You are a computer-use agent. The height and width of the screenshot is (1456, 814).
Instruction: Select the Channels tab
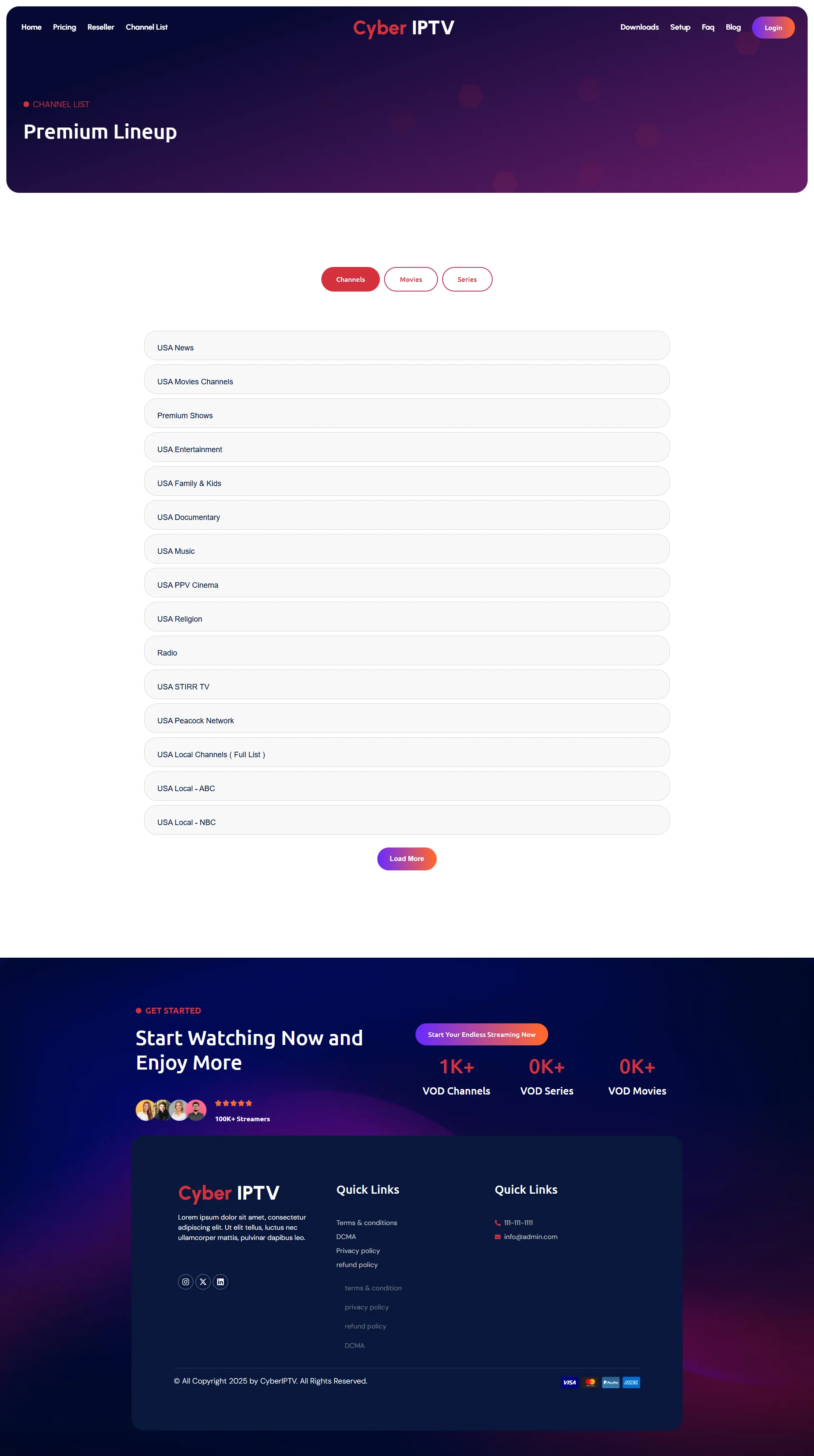click(350, 279)
